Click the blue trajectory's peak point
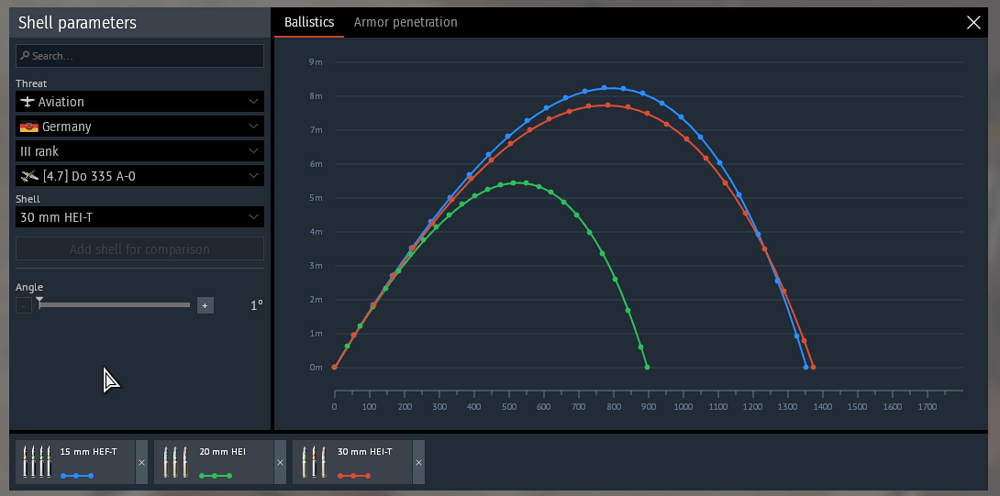Image resolution: width=1000 pixels, height=496 pixels. 605,87
